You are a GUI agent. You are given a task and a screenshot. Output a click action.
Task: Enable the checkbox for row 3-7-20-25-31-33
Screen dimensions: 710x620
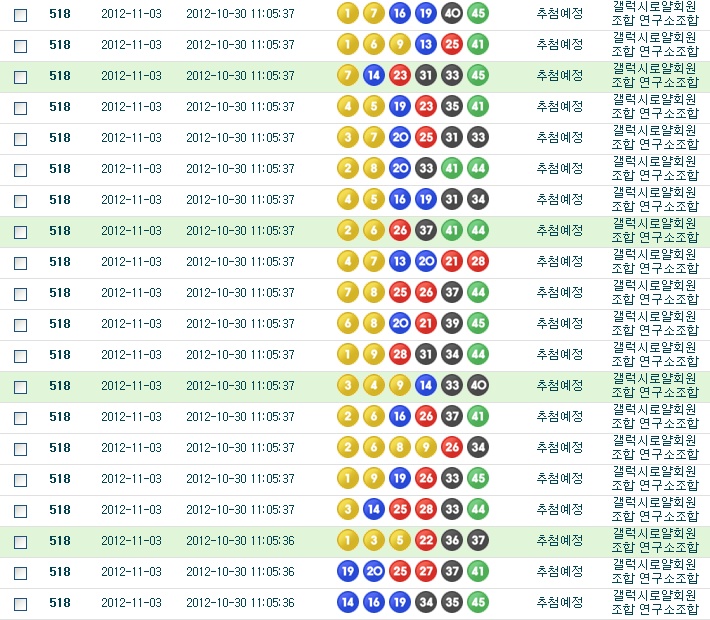(x=20, y=138)
